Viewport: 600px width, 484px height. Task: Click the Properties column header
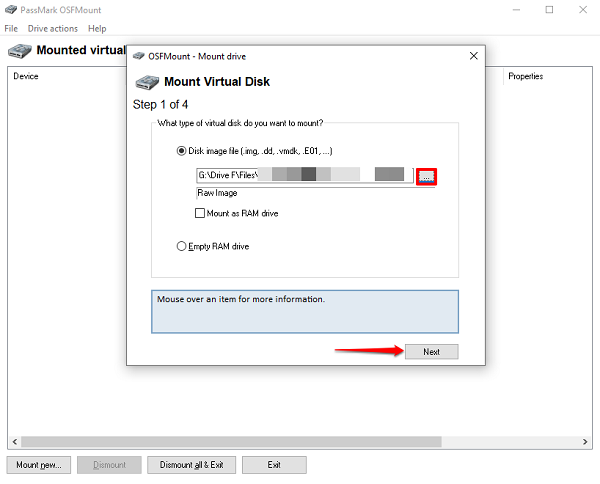525,76
